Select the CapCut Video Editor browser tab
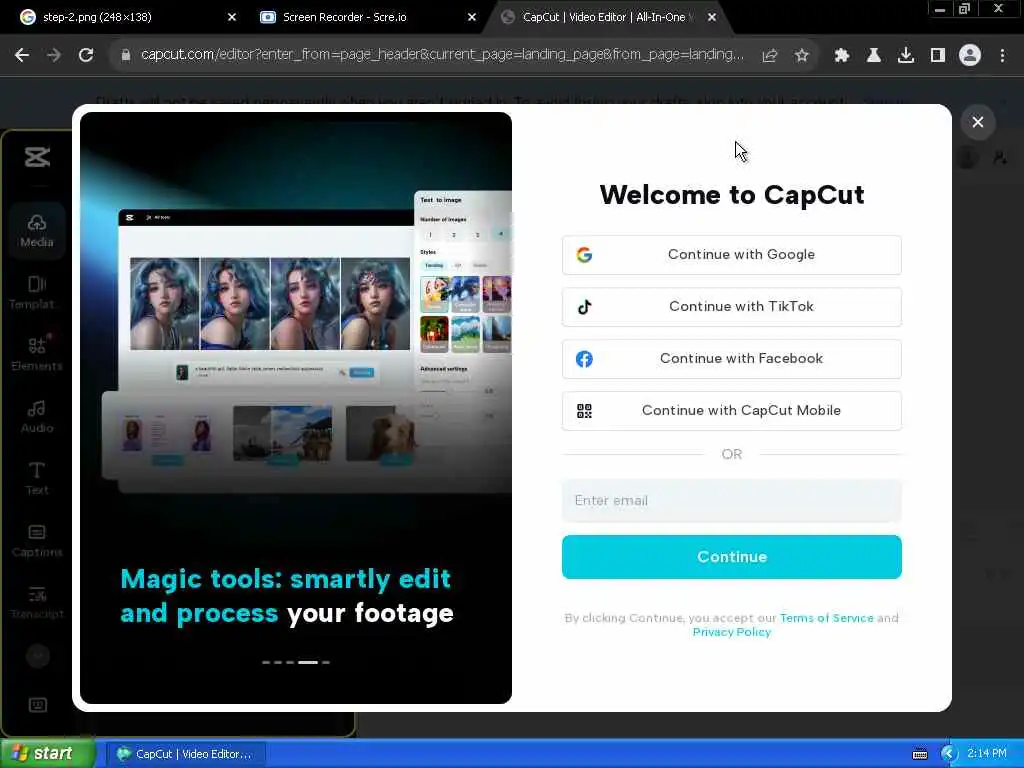 tap(603, 17)
